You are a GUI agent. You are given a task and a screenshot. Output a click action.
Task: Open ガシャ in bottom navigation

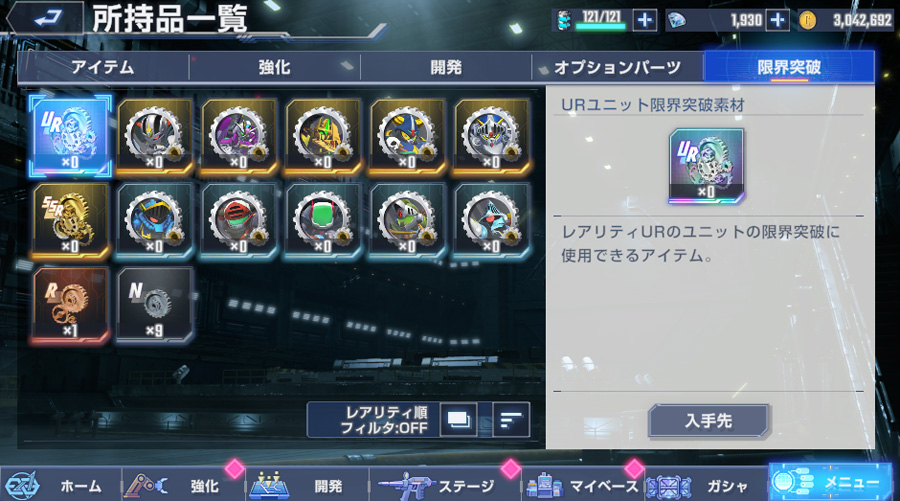click(x=707, y=486)
